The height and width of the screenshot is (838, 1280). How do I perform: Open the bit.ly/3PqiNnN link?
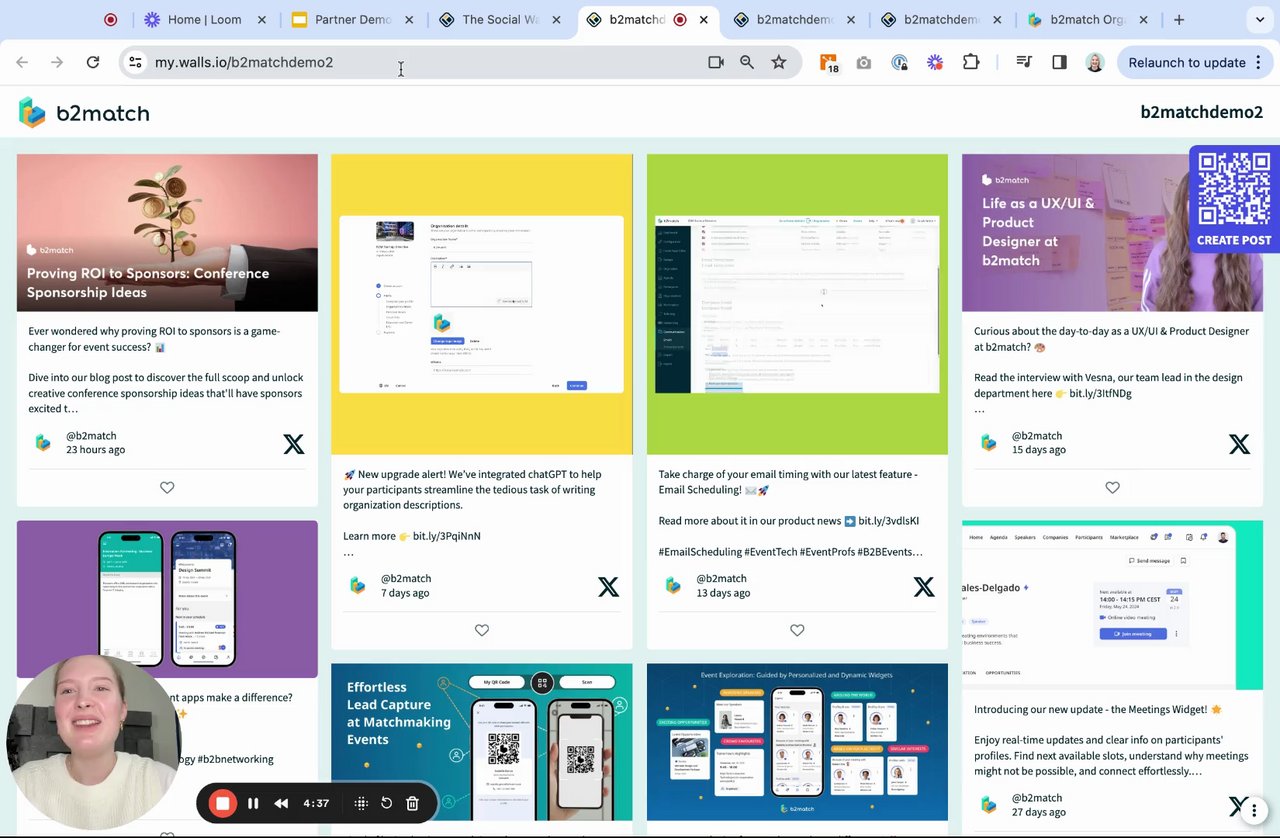447,536
